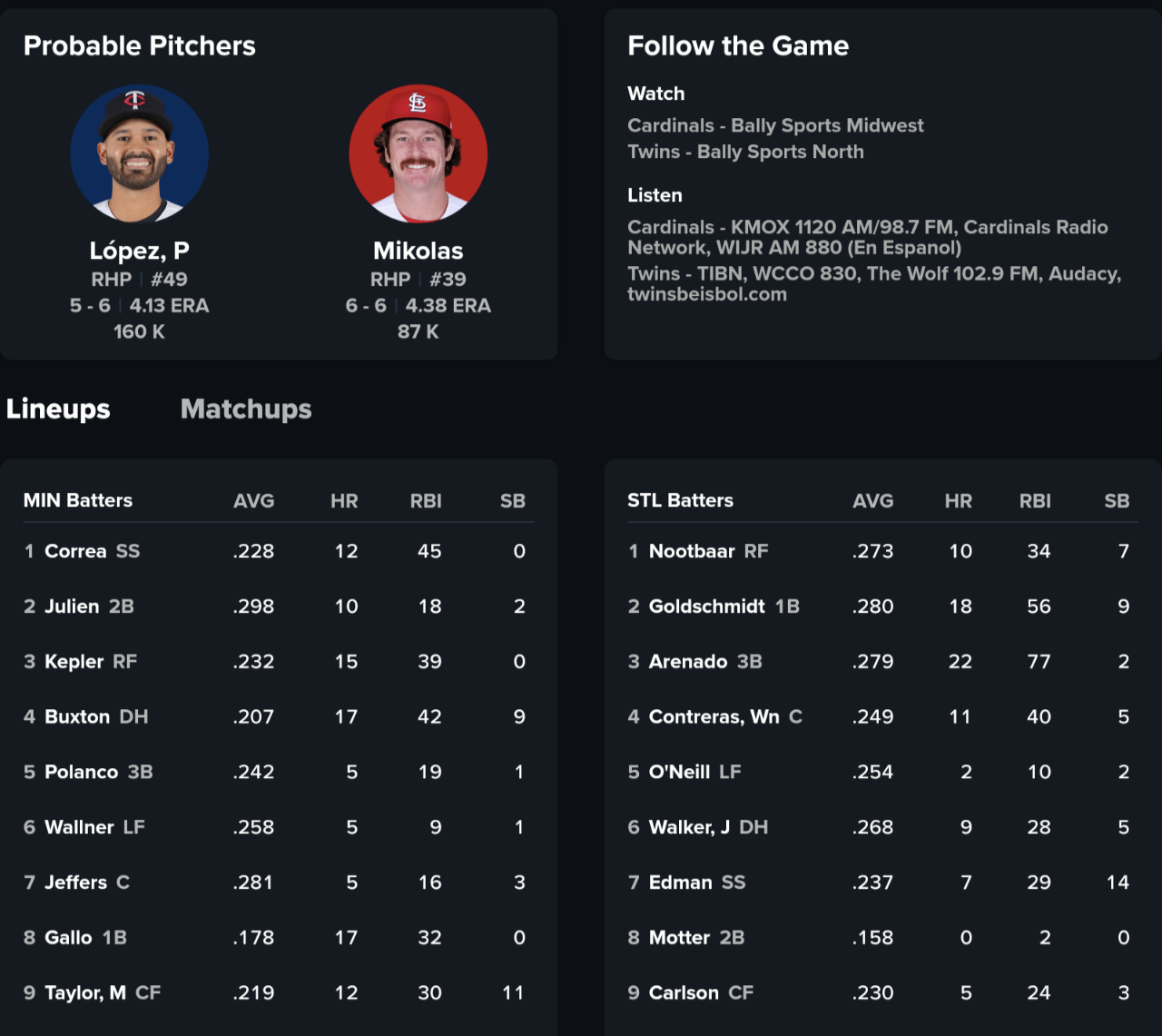This screenshot has width=1162, height=1036.
Task: Click Twins Bally Sports North watch link
Action: (745, 152)
